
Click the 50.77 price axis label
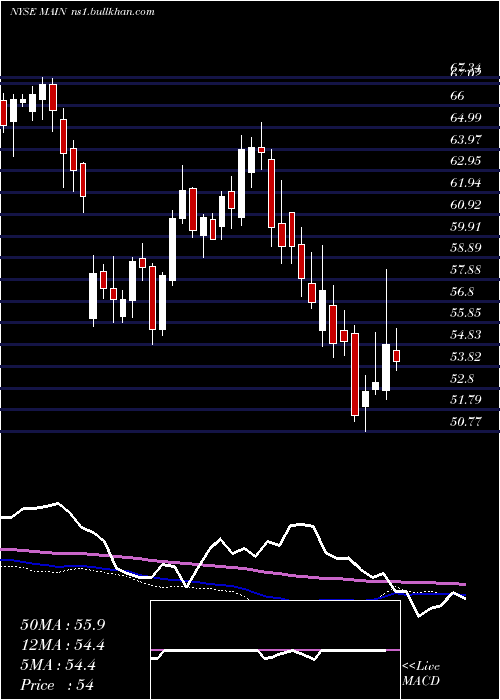click(x=466, y=421)
